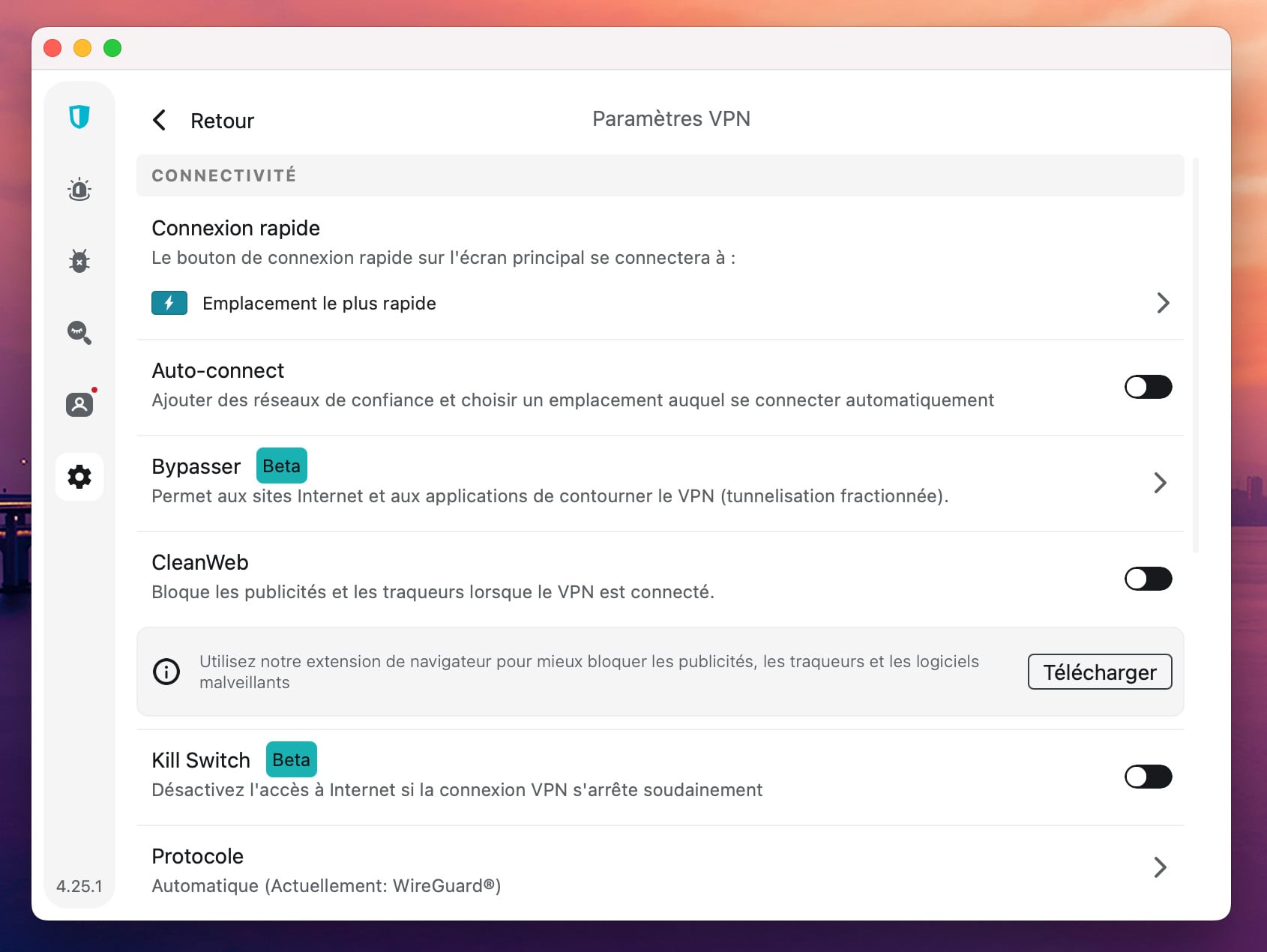Enable the Kill Switch toggle
Image resolution: width=1267 pixels, height=952 pixels.
(1148, 777)
